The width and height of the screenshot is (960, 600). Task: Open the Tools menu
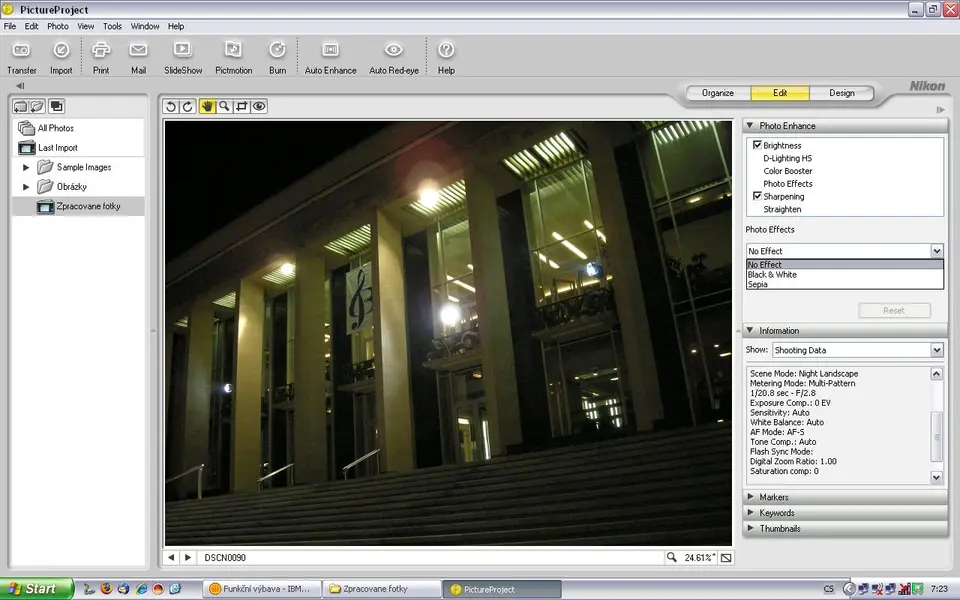click(112, 26)
